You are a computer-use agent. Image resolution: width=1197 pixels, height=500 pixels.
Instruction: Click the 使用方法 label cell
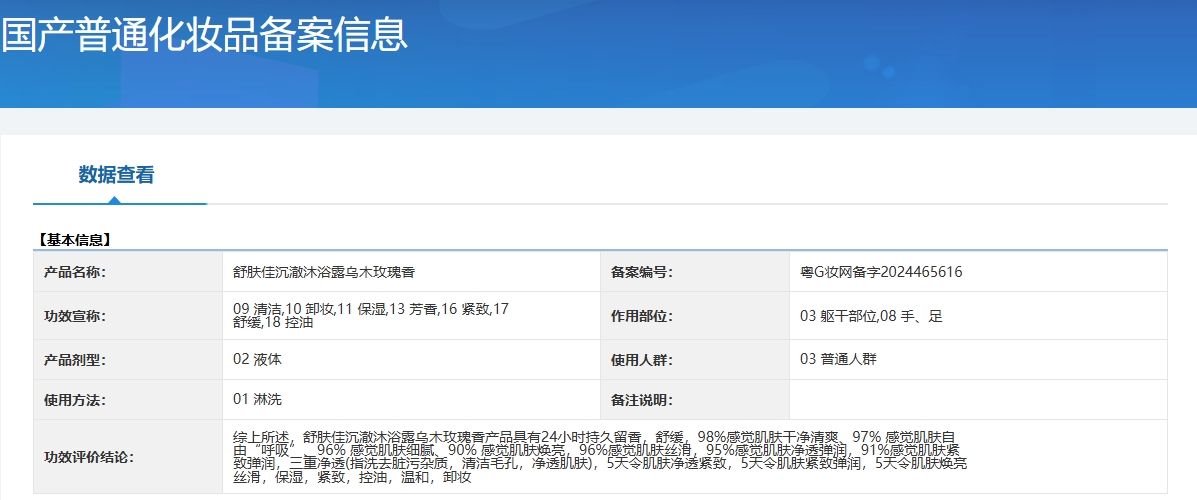(75, 400)
